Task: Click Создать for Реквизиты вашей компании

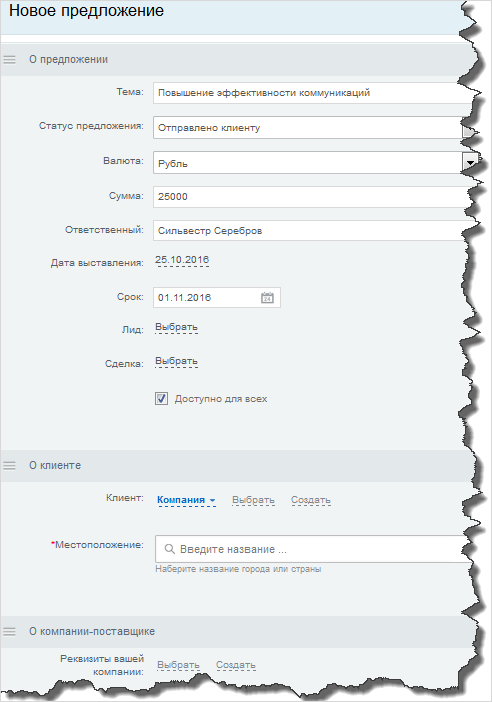Action: click(235, 665)
